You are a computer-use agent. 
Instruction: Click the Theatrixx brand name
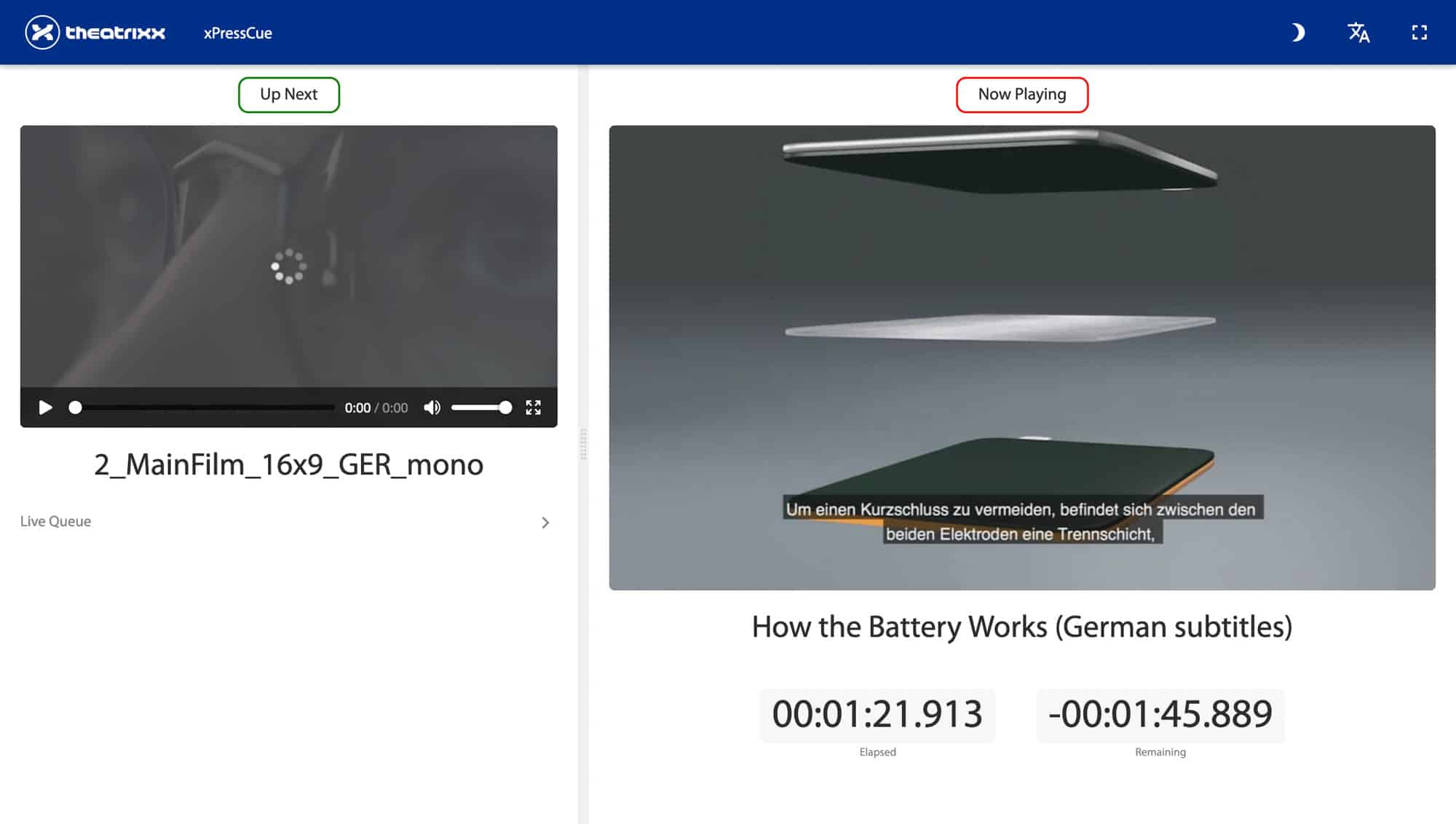pyautogui.click(x=116, y=33)
